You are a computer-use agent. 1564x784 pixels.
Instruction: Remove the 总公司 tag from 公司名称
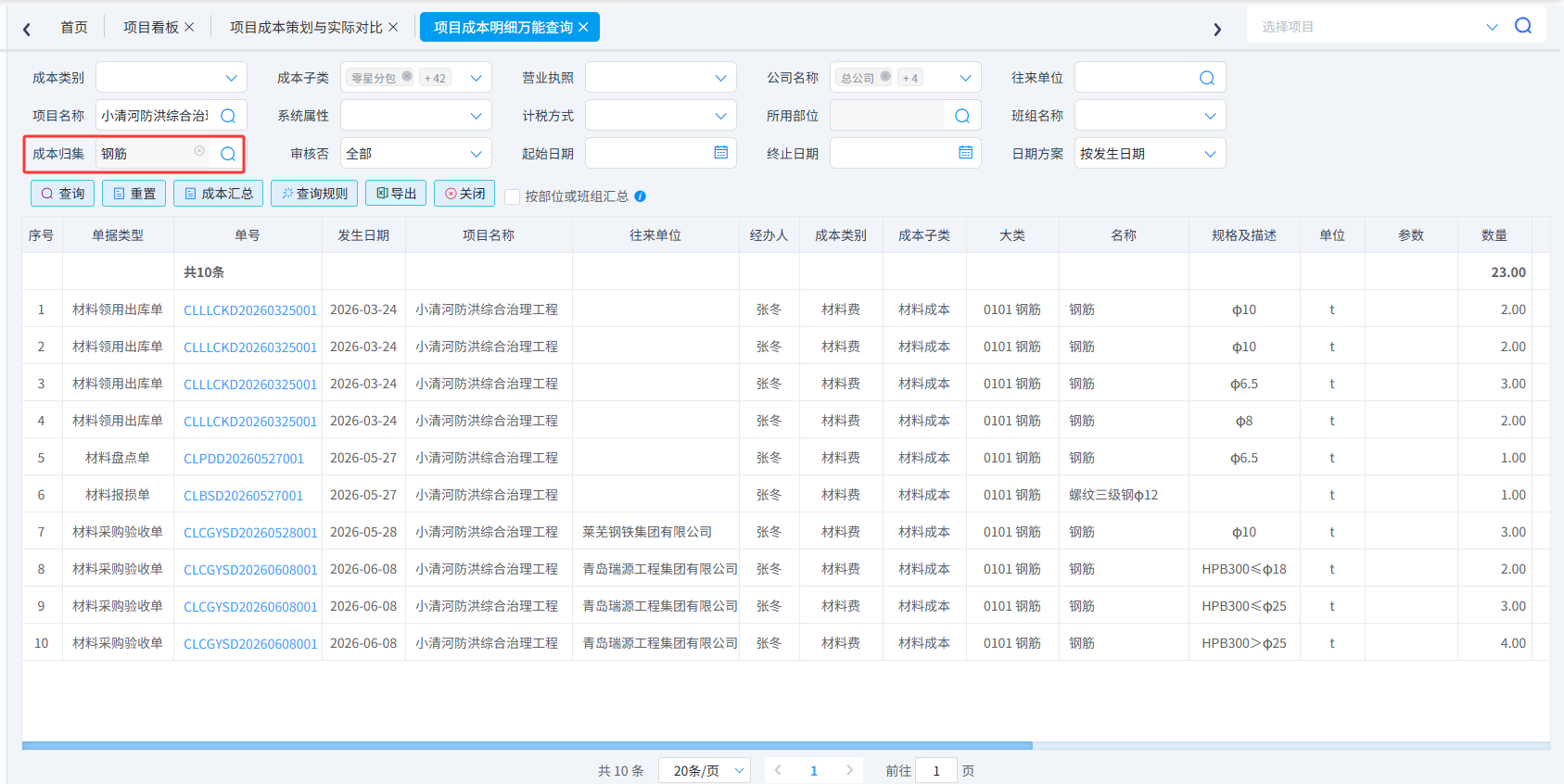tap(885, 77)
